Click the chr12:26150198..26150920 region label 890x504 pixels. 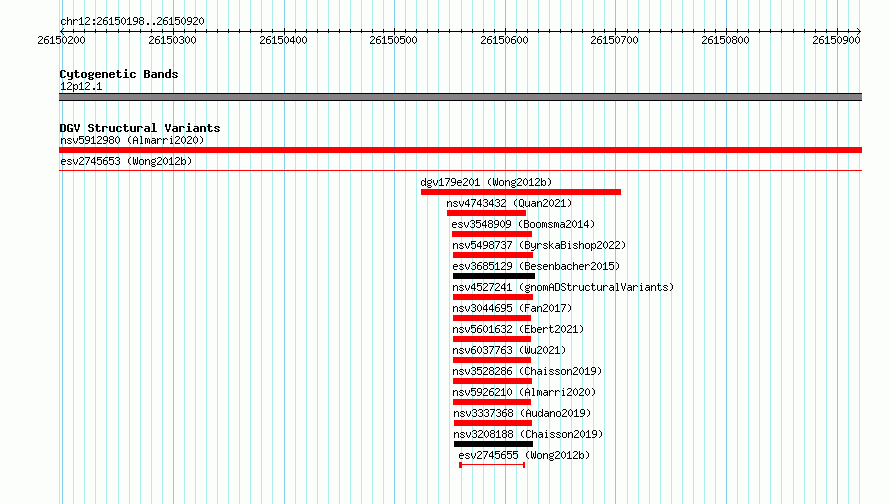coord(132,21)
